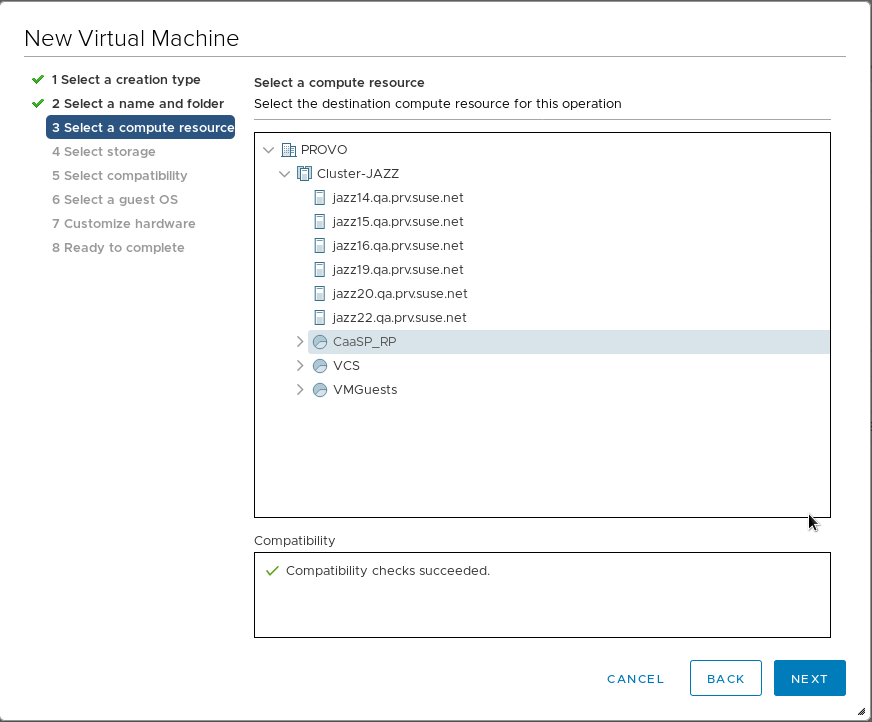Go to step 1 Select a creation type
This screenshot has height=722, width=872.
click(x=126, y=80)
